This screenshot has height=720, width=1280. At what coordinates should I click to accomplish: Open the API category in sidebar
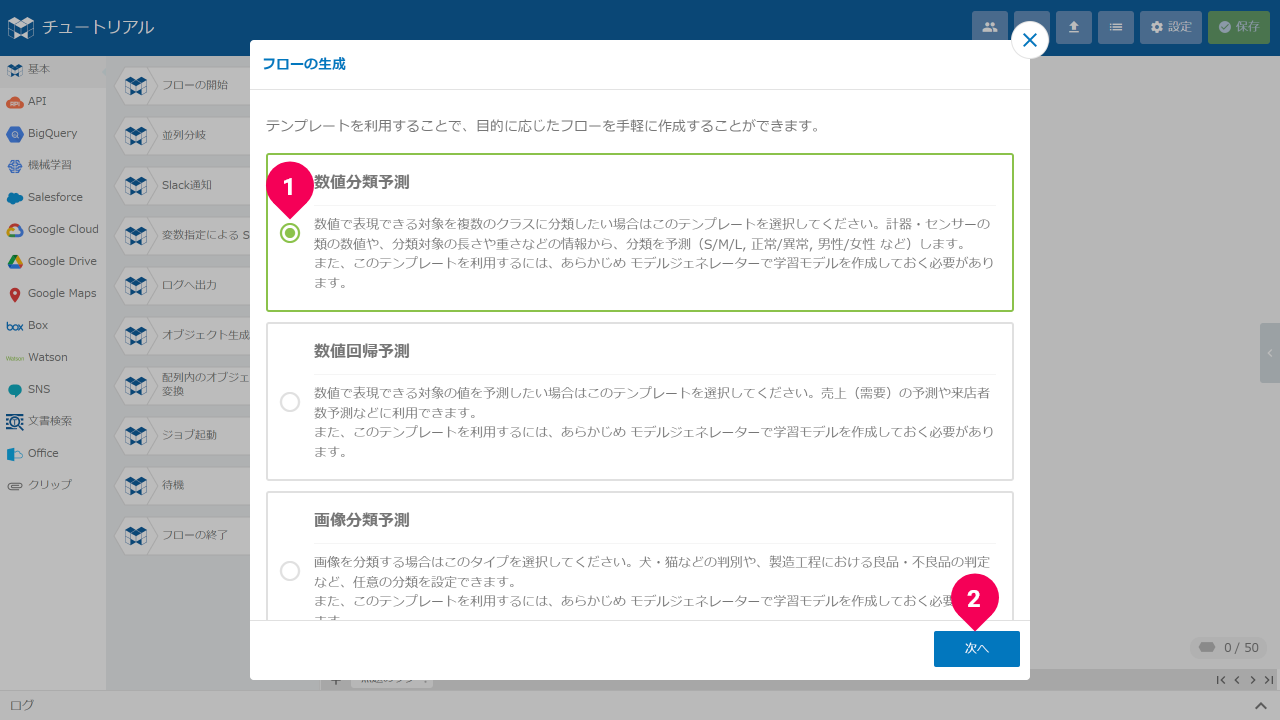pos(53,102)
